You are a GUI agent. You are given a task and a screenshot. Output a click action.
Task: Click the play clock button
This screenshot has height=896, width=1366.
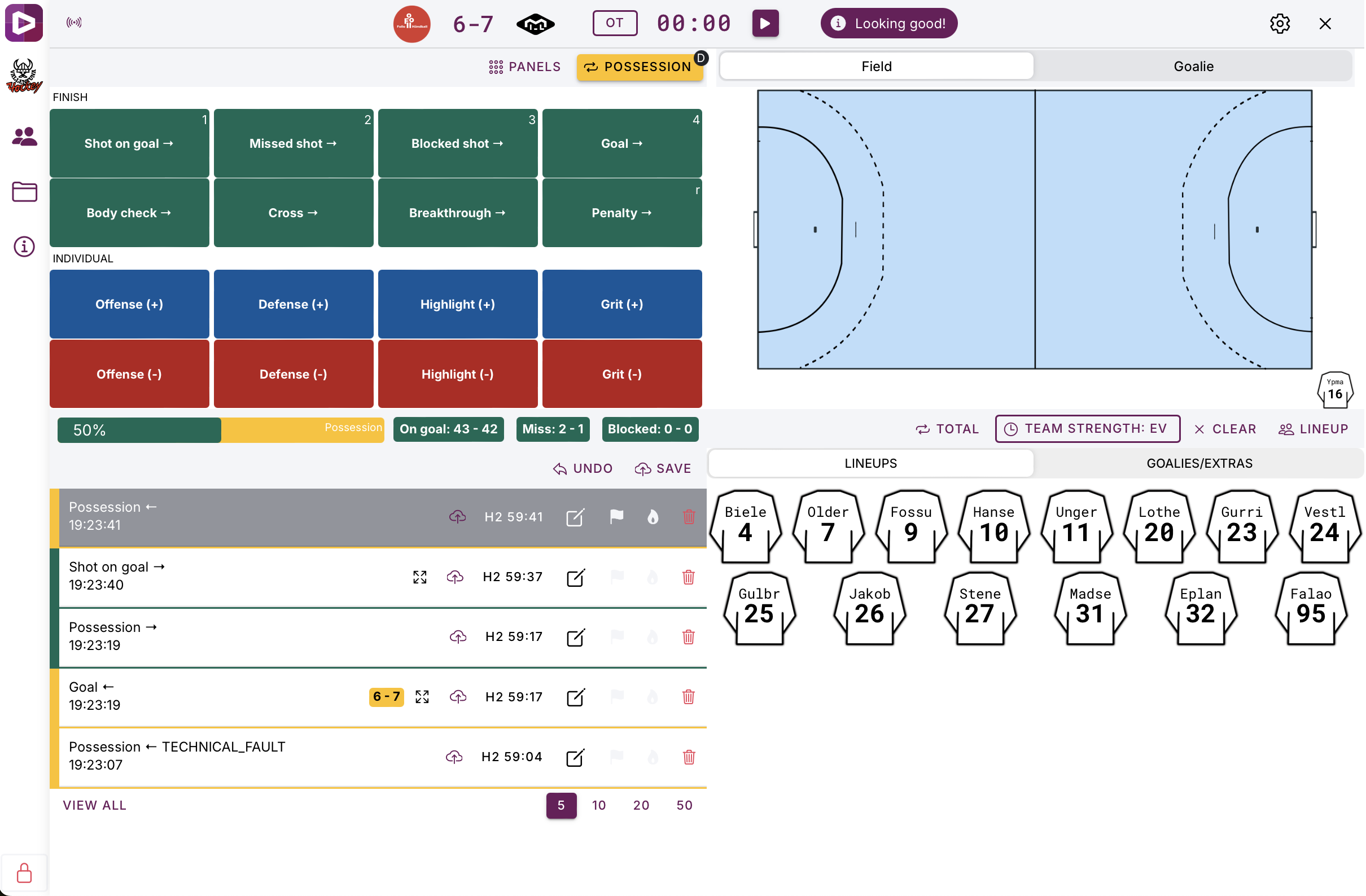click(765, 24)
